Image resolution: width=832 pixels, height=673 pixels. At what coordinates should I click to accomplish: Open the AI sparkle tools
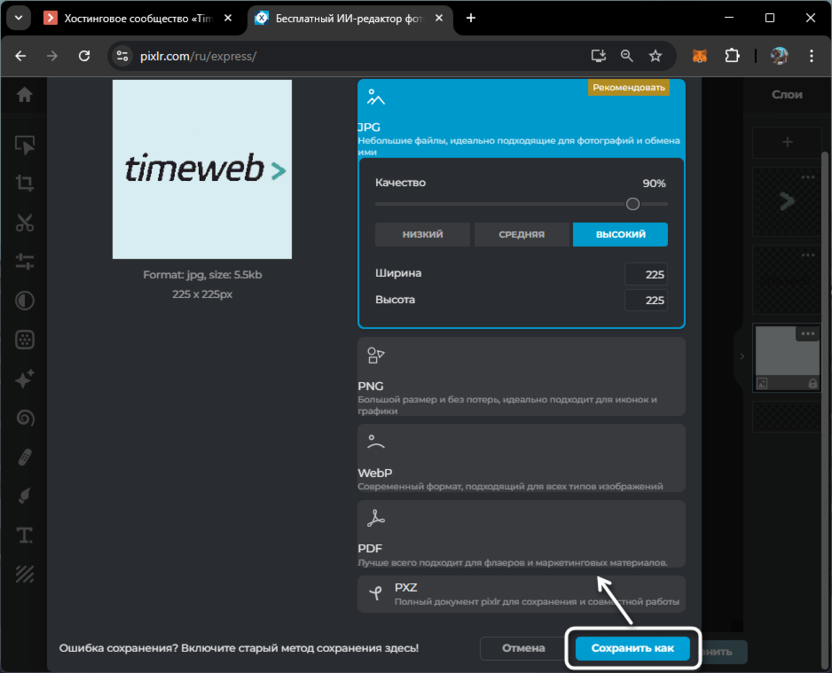(x=24, y=379)
